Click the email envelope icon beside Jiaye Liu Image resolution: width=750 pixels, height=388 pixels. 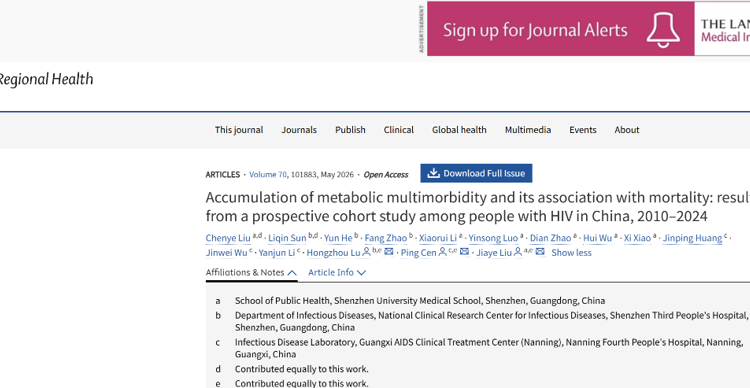tap(540, 252)
